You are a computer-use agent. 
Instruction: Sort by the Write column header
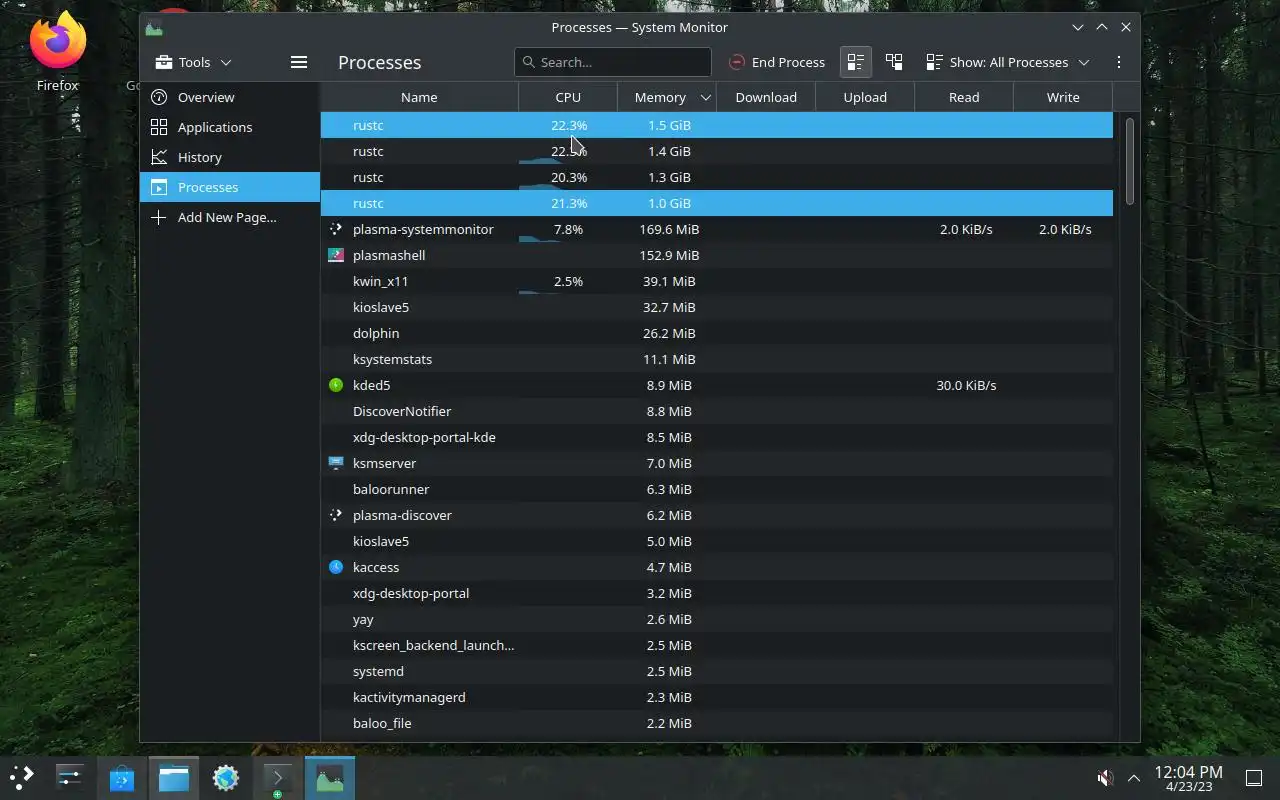1063,97
